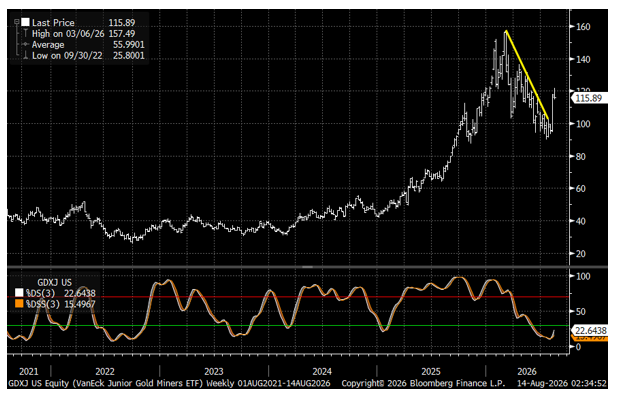The height and width of the screenshot is (398, 622).
Task: Click the 2025 year label on time axis
Action: click(x=431, y=371)
